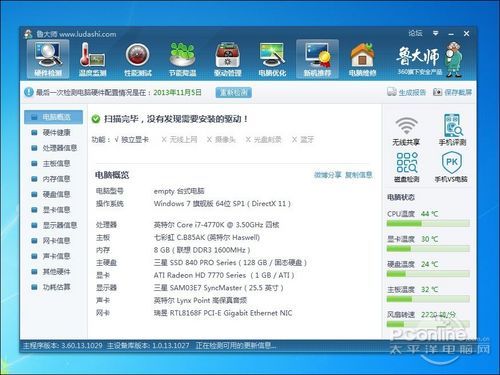
Task: Close the 鲁大师 window
Action: [466, 33]
